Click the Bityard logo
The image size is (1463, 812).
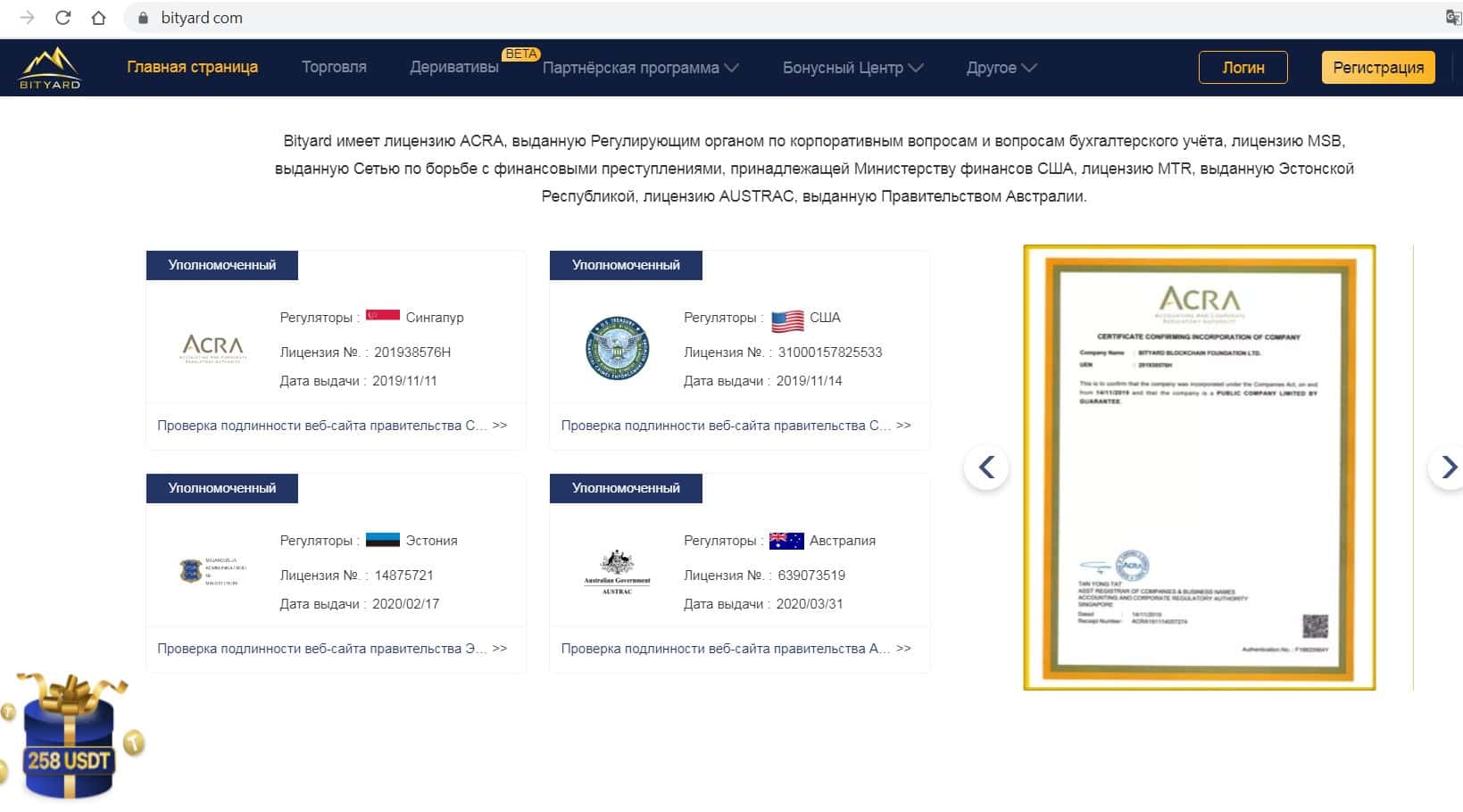click(x=50, y=68)
